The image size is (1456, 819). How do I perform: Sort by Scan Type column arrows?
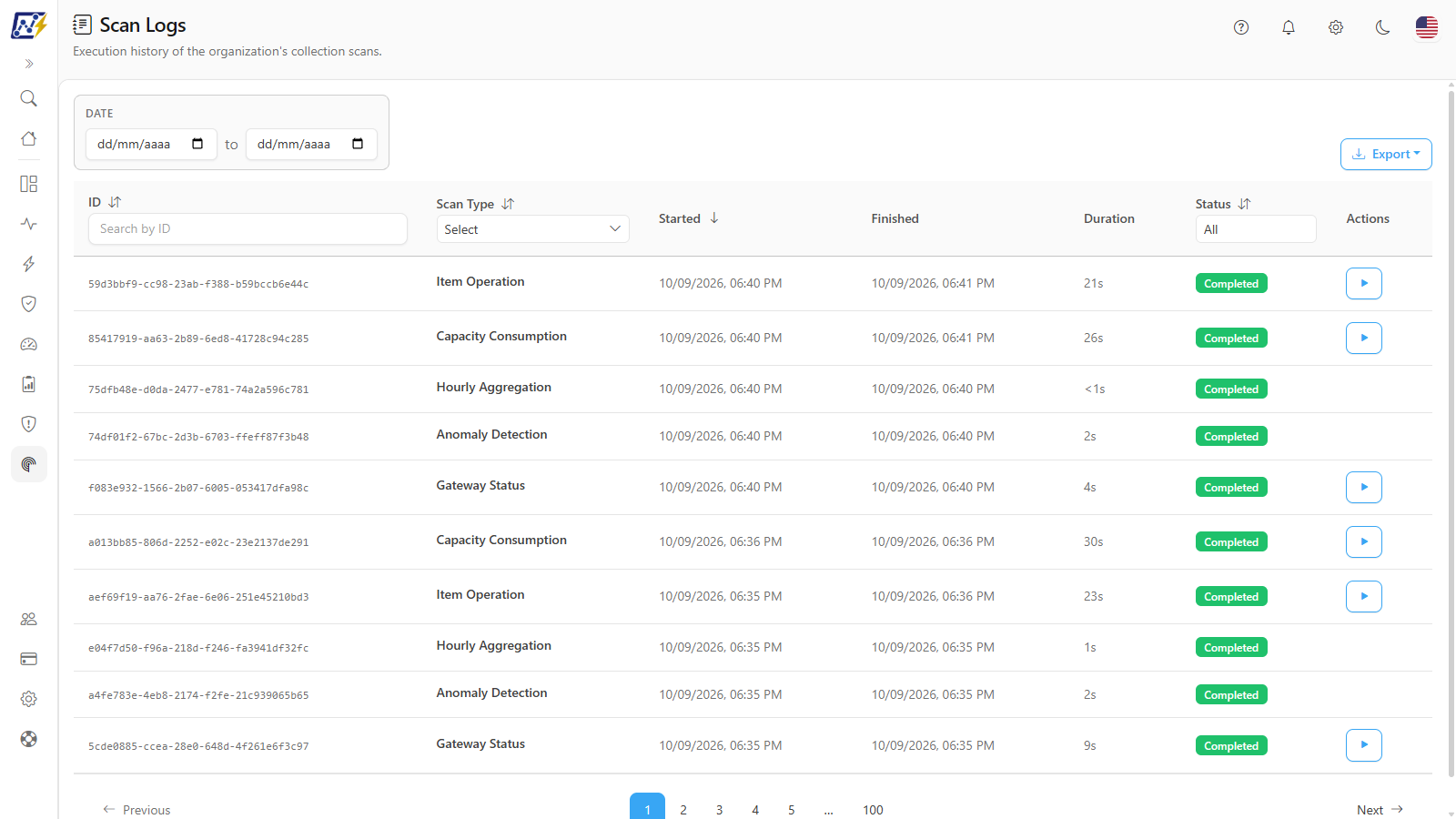(x=508, y=204)
